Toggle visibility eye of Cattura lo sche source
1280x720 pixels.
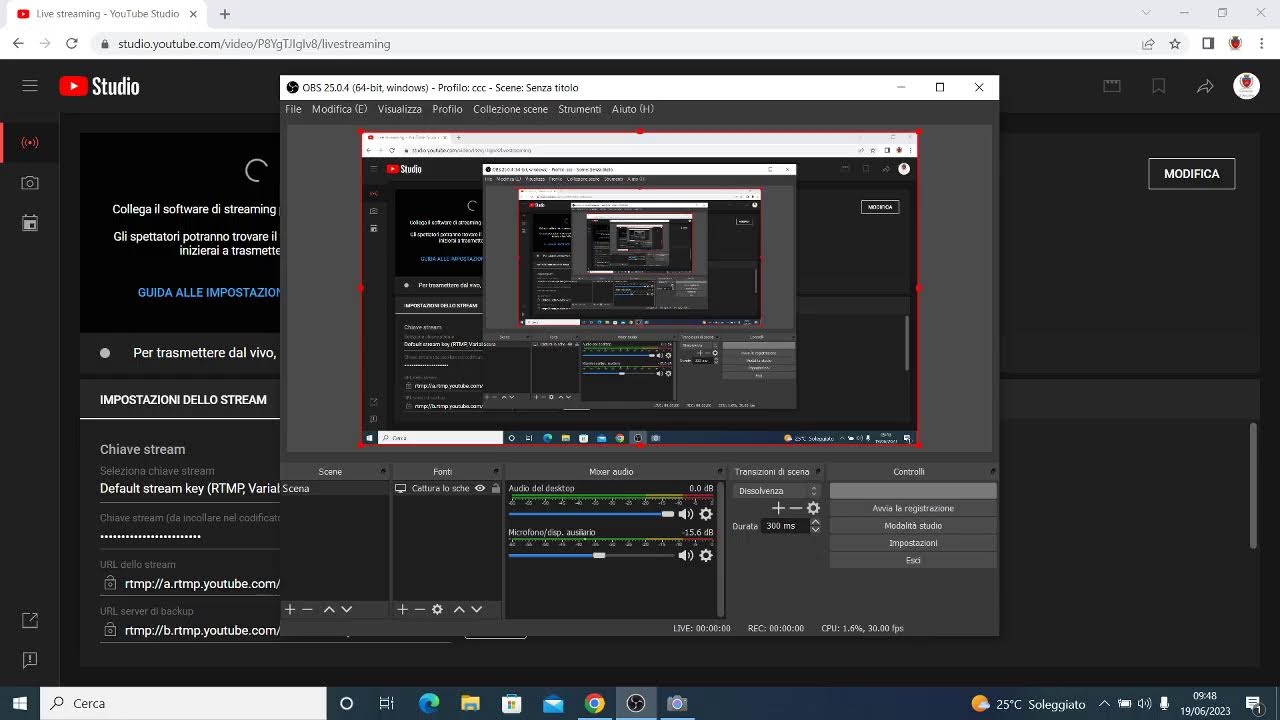(480, 488)
